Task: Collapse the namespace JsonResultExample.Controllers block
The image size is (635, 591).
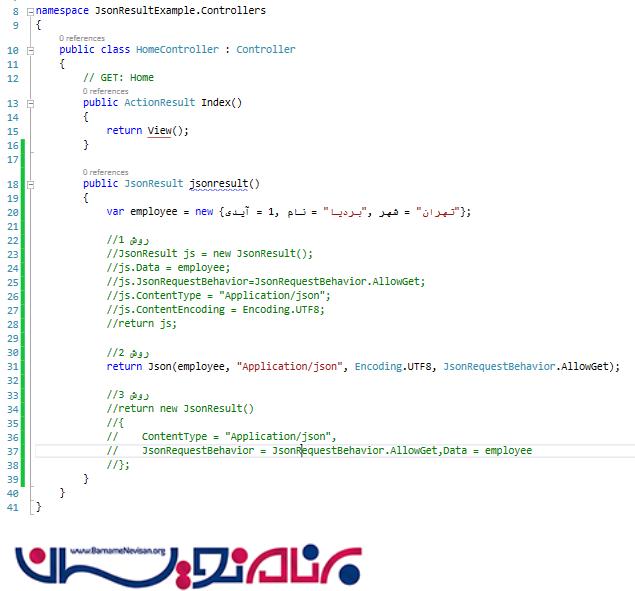Action: coord(30,12)
